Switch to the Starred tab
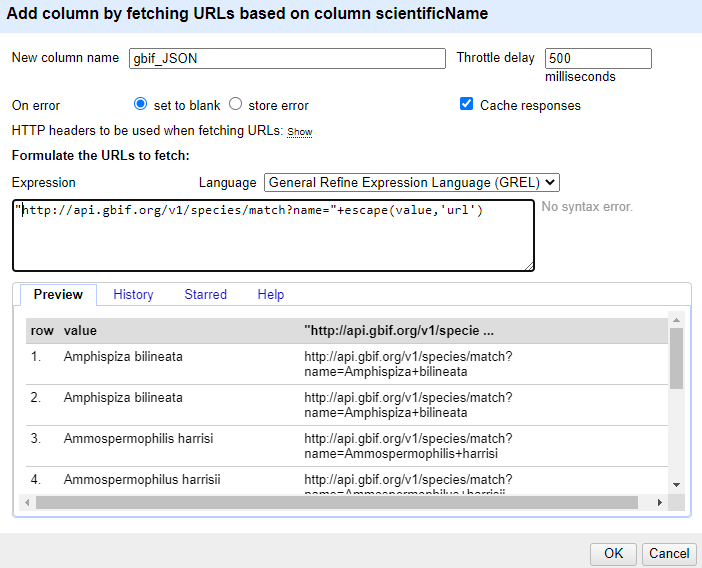This screenshot has height=568, width=702. click(x=205, y=295)
